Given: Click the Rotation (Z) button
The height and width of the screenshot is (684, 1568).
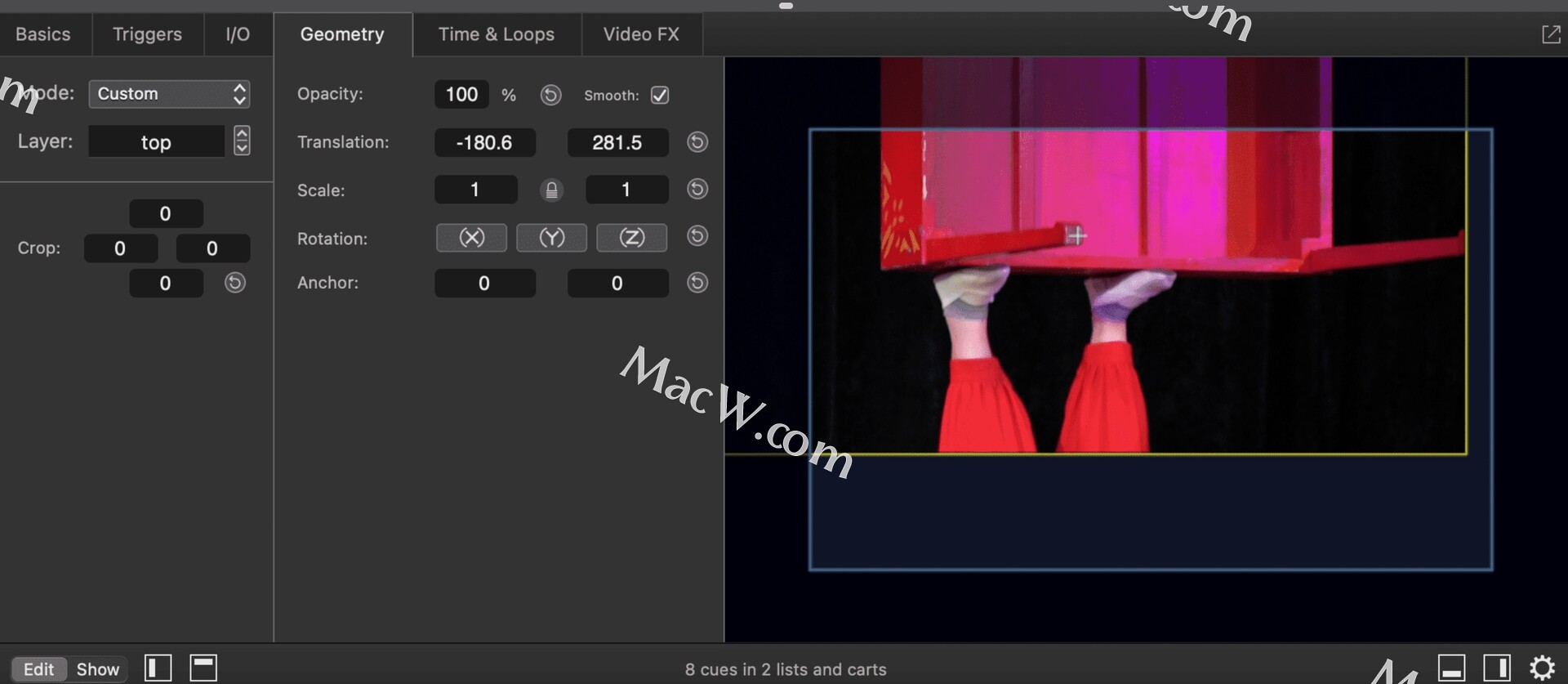Looking at the screenshot, I should click(631, 238).
